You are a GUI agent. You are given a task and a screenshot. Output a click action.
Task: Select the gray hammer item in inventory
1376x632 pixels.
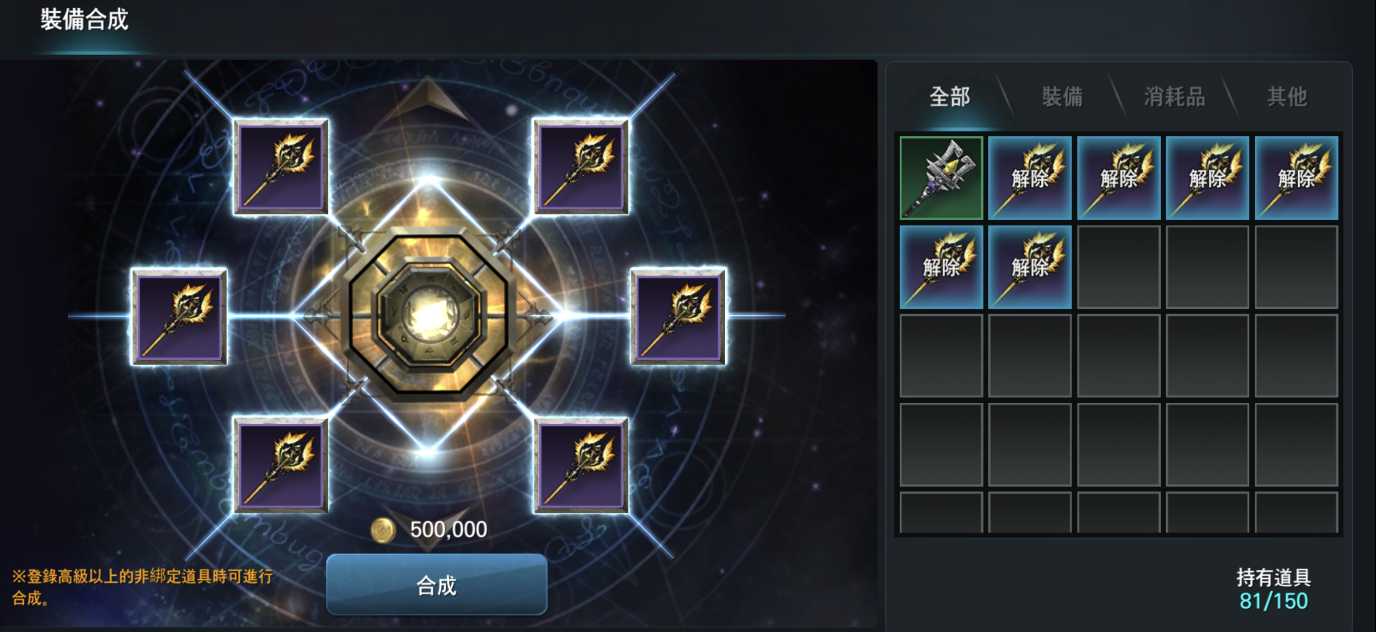[941, 178]
